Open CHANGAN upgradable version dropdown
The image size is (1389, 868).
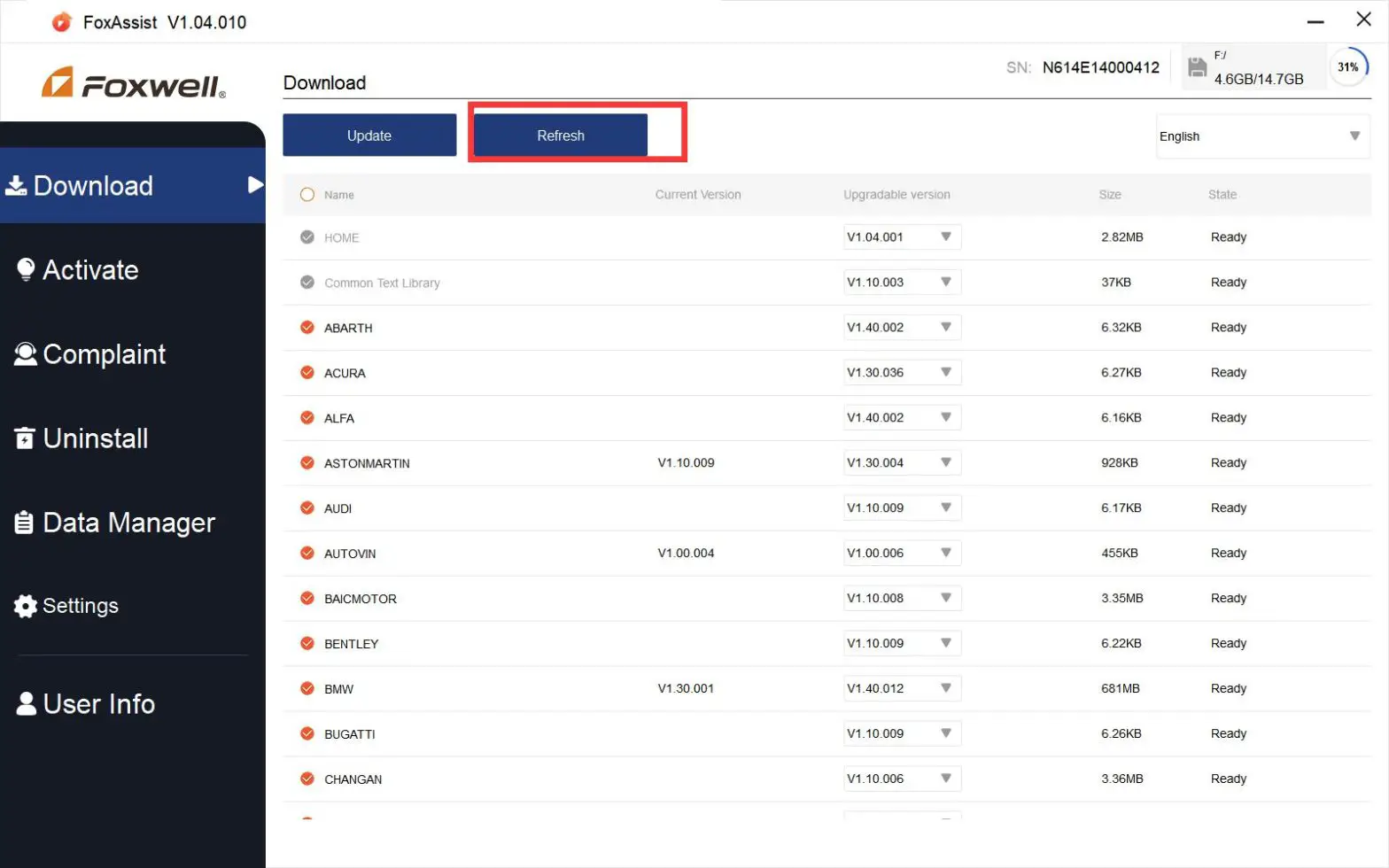coord(902,779)
